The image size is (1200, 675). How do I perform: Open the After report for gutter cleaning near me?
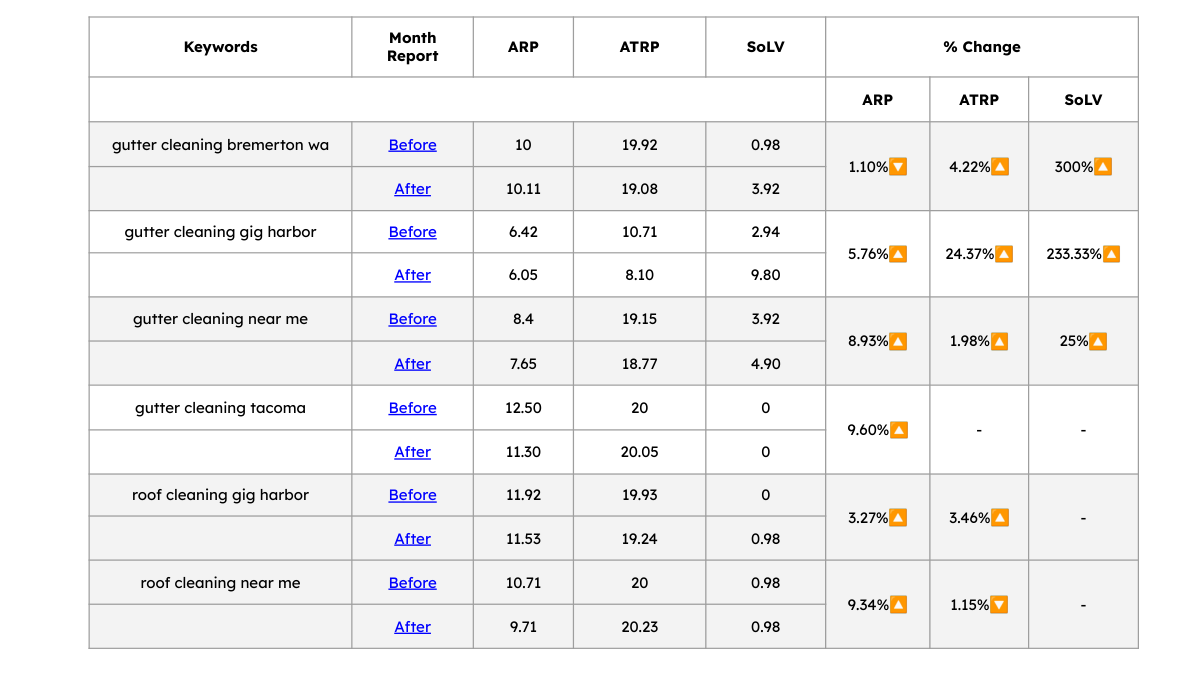tap(412, 364)
